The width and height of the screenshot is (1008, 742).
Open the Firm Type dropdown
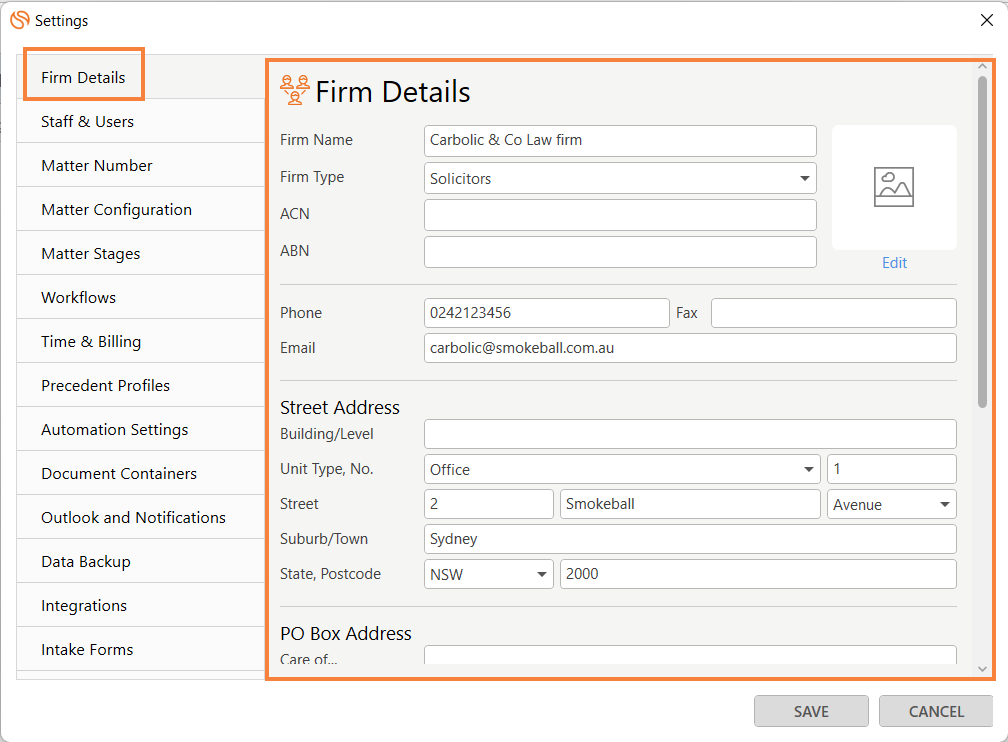click(620, 178)
